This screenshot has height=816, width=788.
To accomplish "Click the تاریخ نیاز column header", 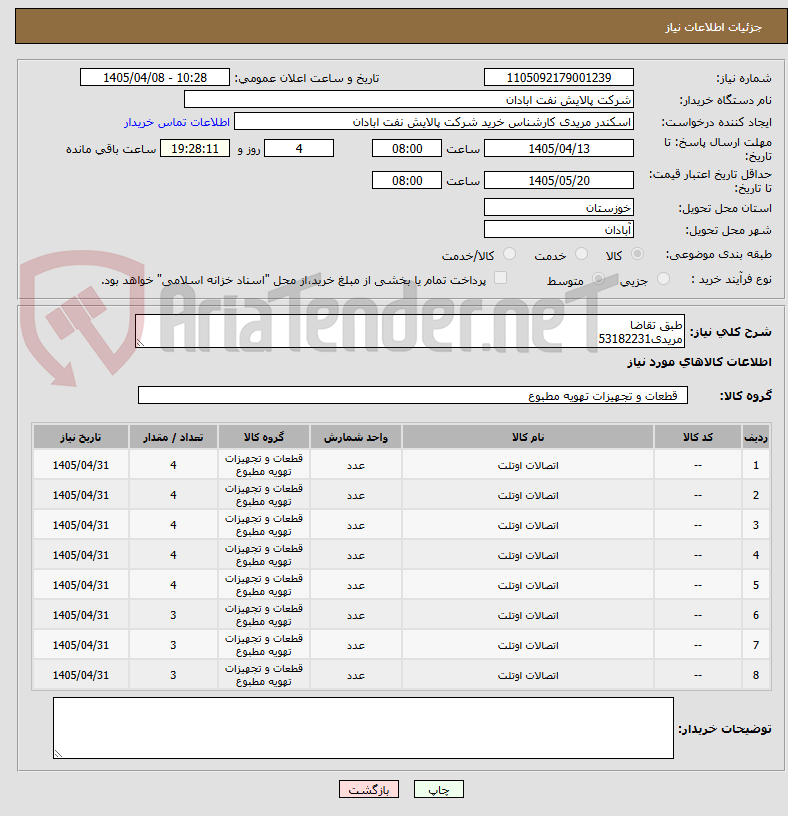I will pyautogui.click(x=81, y=437).
